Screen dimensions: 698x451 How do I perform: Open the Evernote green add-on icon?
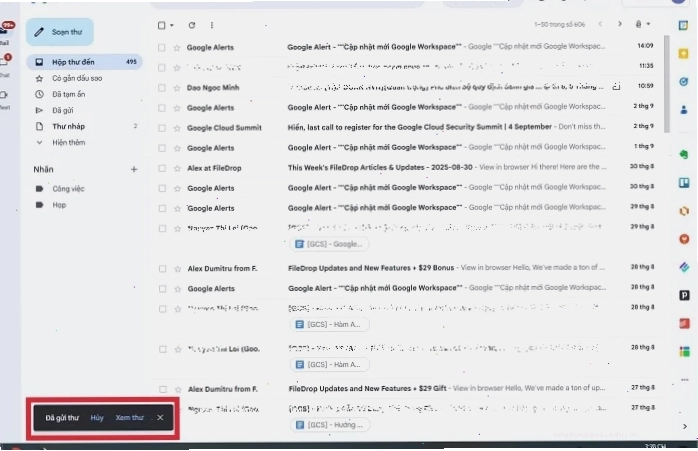pyautogui.click(x=684, y=154)
